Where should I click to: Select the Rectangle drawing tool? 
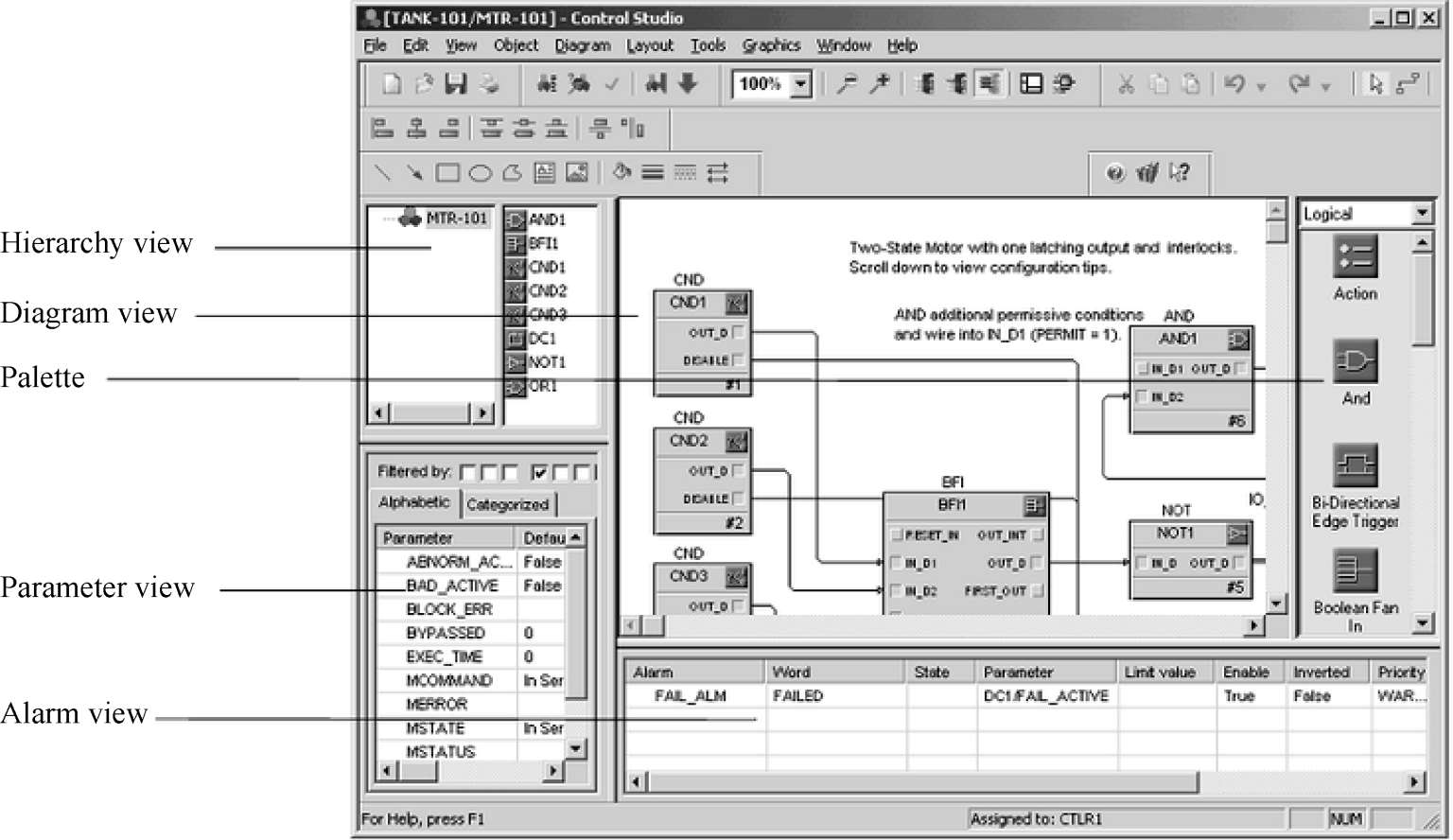tap(447, 173)
